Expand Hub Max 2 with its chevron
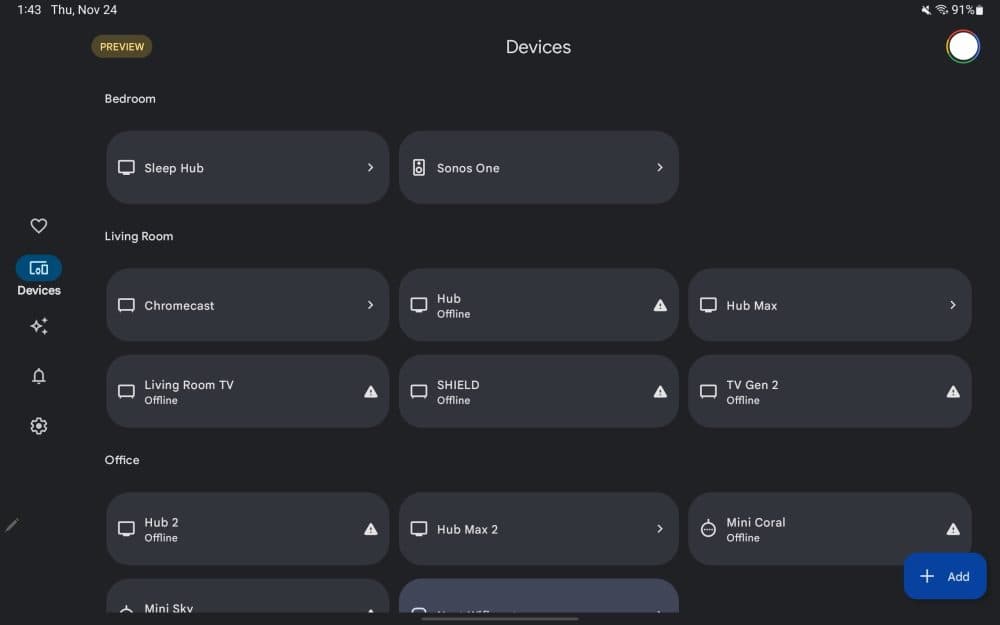This screenshot has width=1000, height=625. (658, 528)
